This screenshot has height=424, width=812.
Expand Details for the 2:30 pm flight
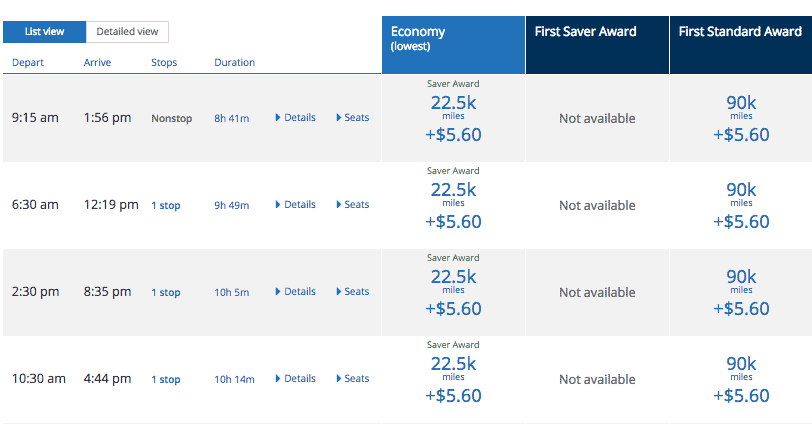tap(295, 291)
